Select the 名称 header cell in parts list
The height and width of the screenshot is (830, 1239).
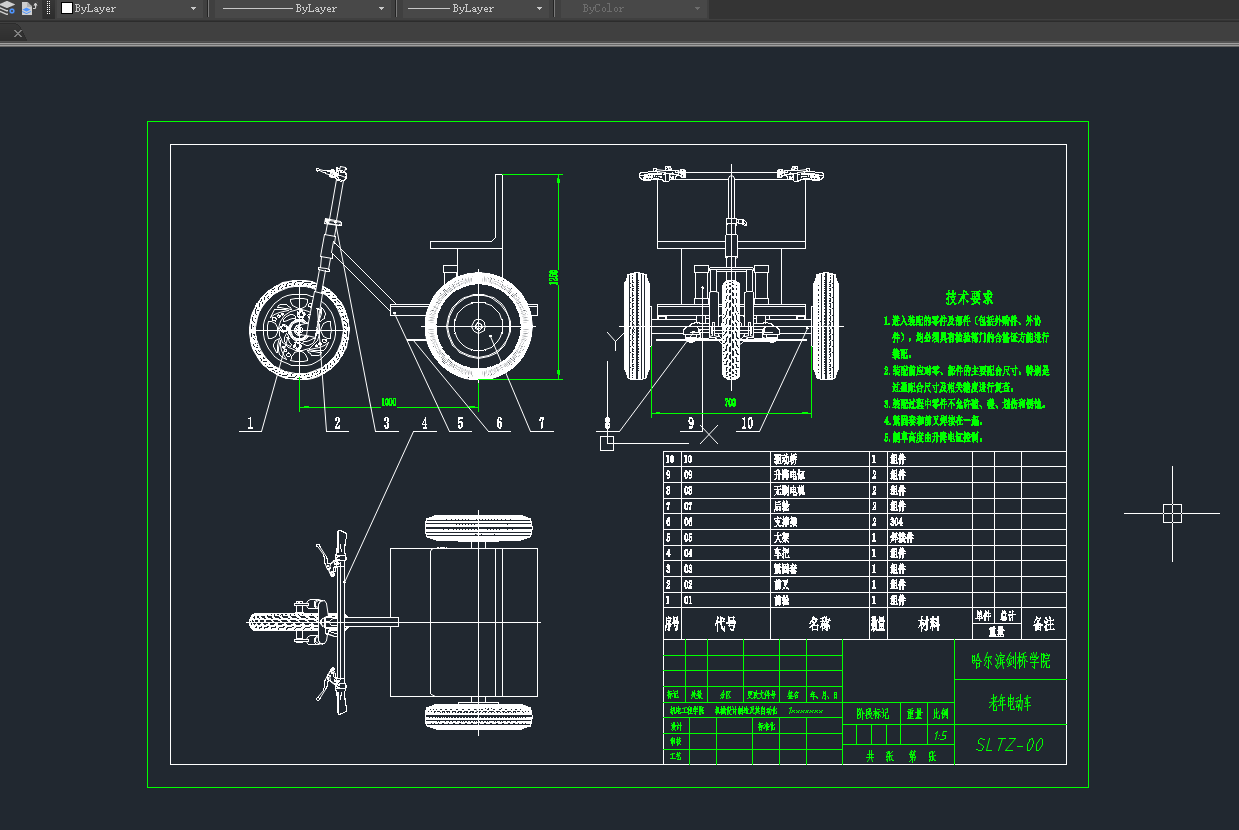coord(819,624)
